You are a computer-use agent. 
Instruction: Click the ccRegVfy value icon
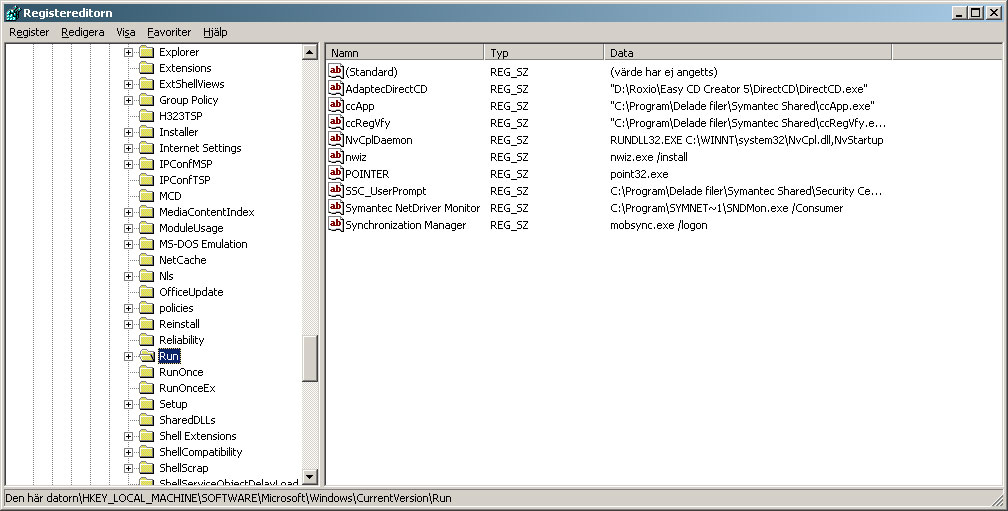point(336,123)
